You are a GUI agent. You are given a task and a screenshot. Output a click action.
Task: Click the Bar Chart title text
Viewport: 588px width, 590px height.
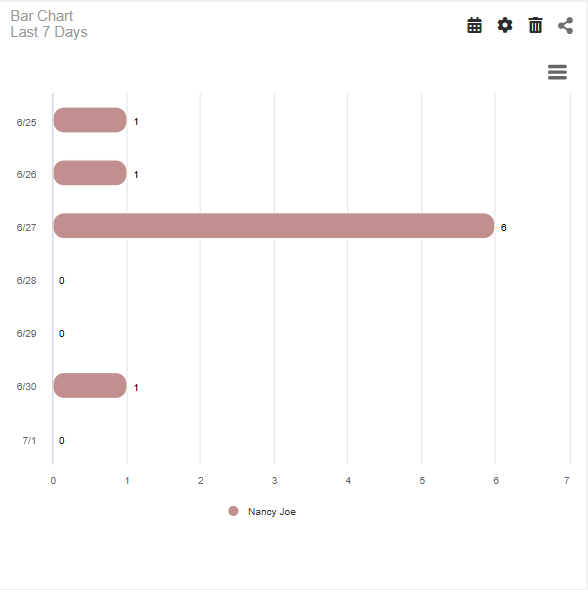point(42,16)
